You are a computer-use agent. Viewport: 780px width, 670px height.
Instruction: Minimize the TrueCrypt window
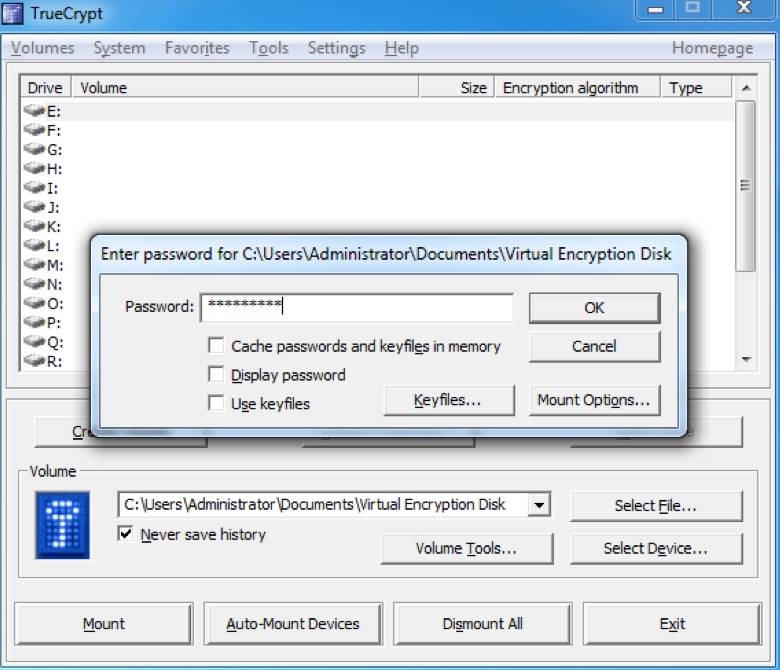point(655,9)
